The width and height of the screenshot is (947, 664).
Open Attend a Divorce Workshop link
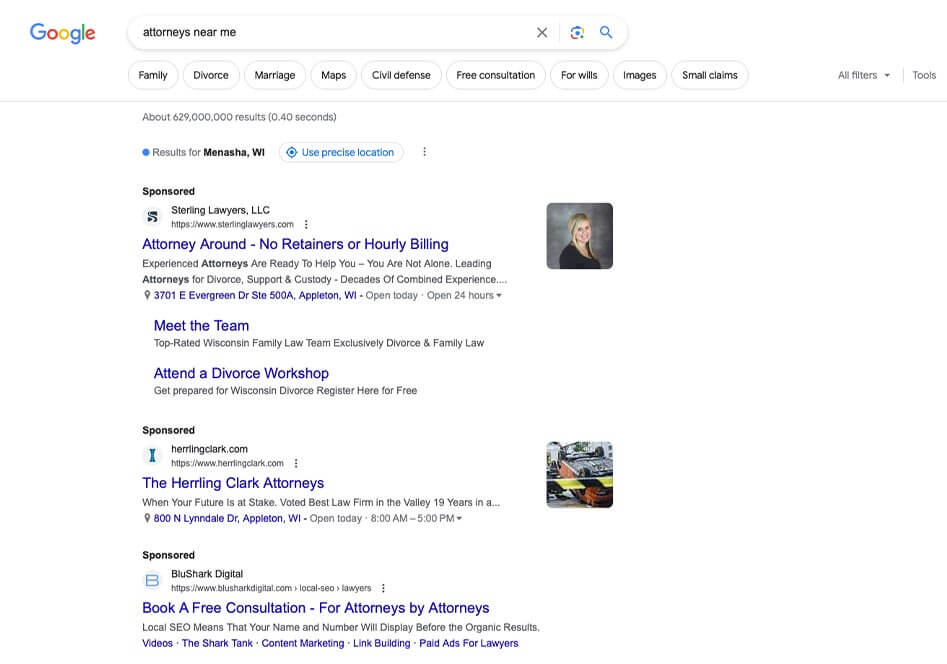coord(241,373)
